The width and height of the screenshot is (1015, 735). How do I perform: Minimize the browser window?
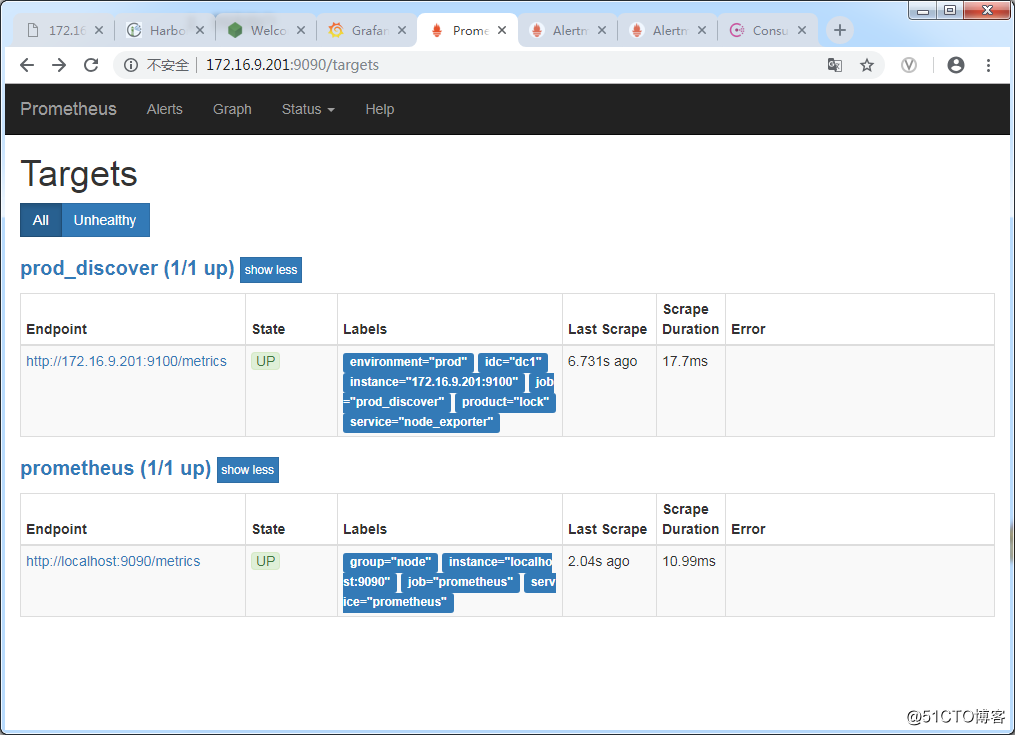[x=922, y=10]
